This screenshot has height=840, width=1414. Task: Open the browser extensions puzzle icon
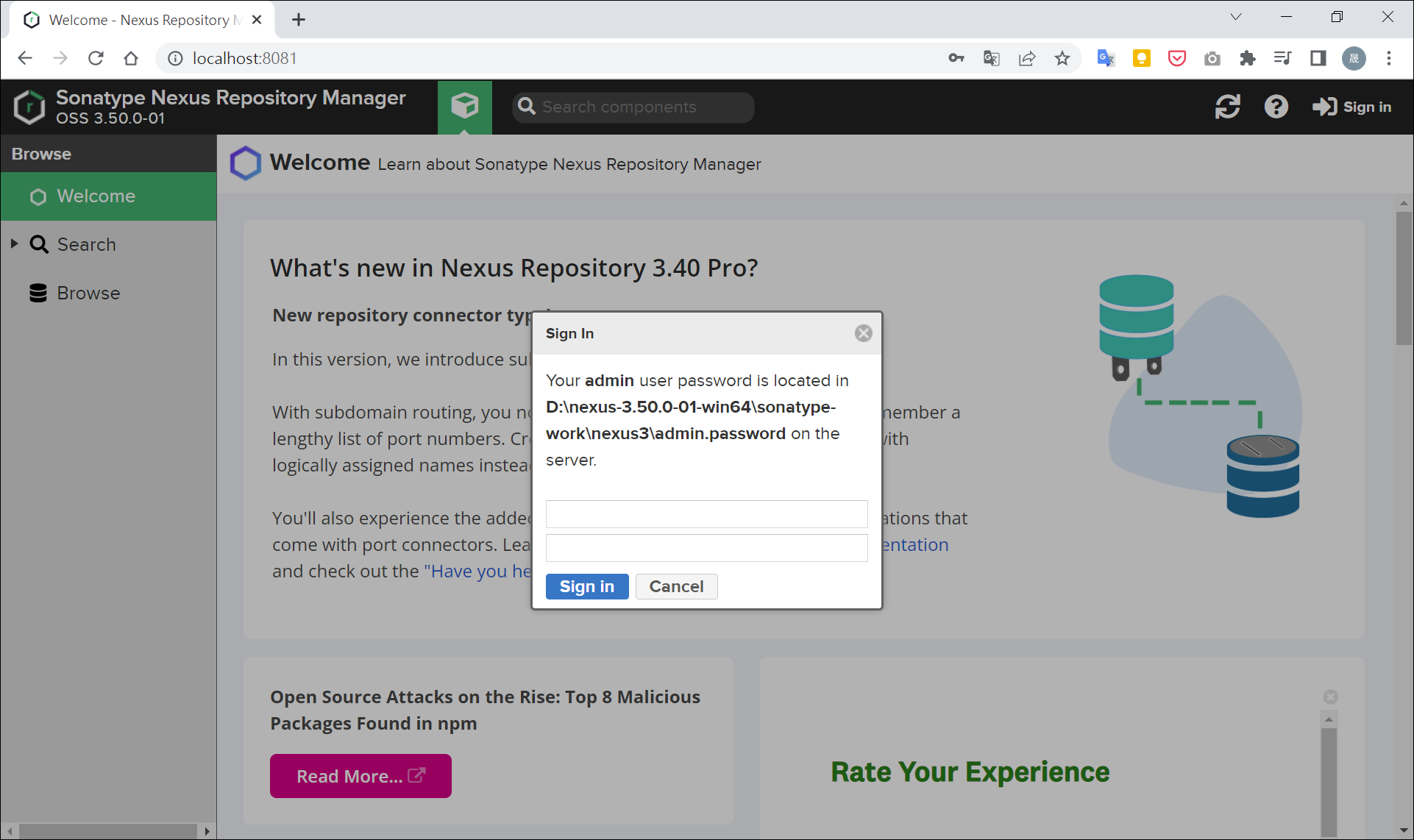point(1248,58)
